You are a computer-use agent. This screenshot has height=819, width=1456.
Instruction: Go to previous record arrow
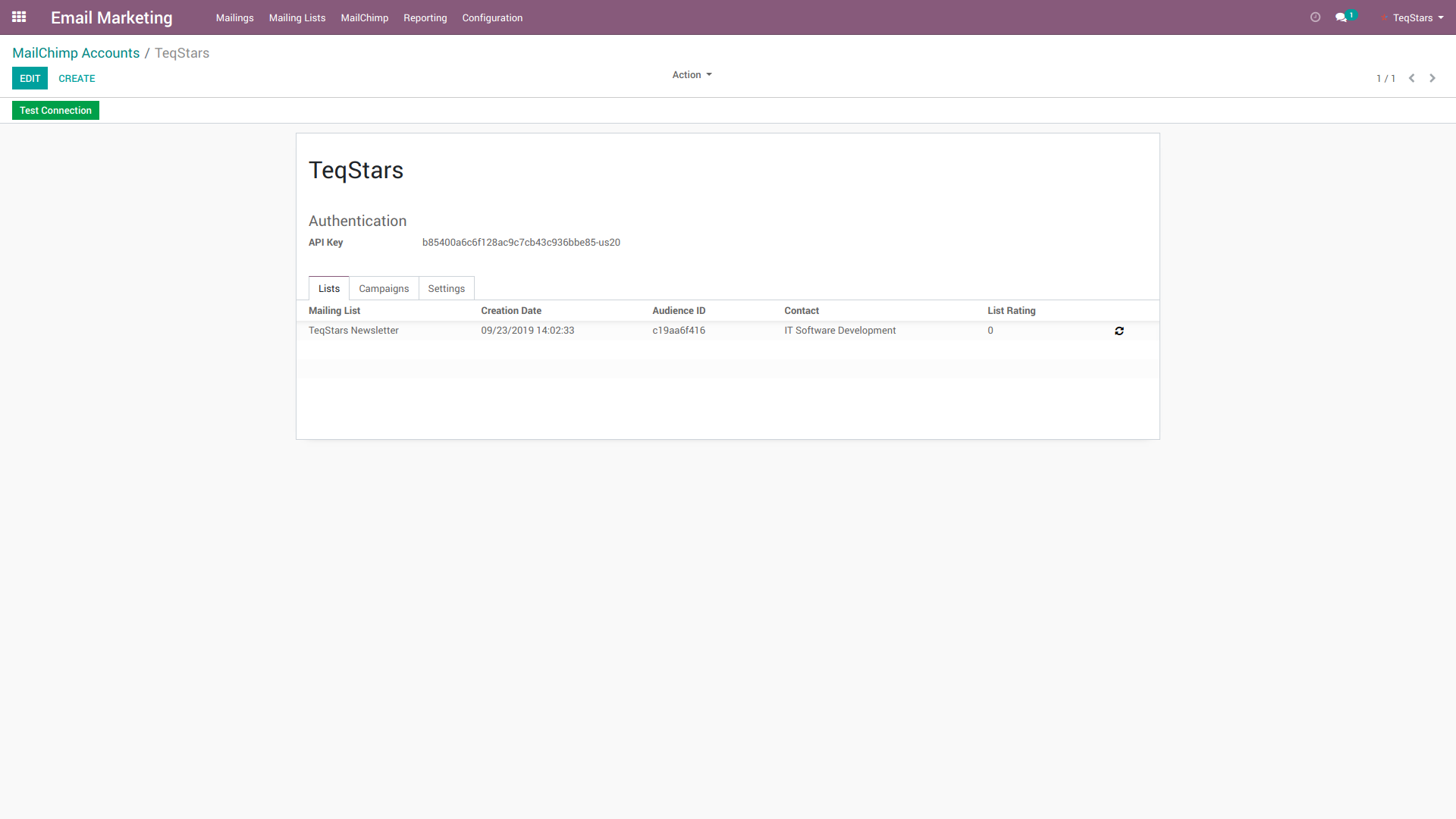tap(1411, 78)
